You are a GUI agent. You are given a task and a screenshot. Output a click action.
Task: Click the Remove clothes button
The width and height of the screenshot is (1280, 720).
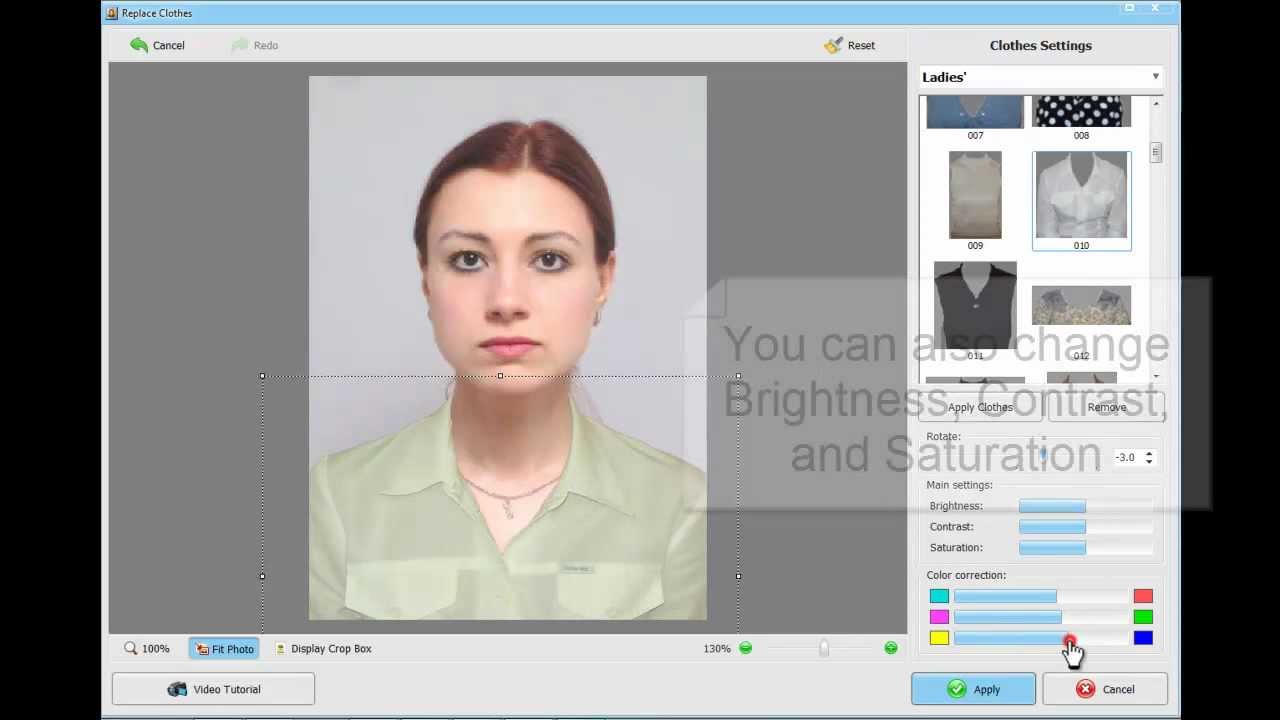(x=1106, y=407)
